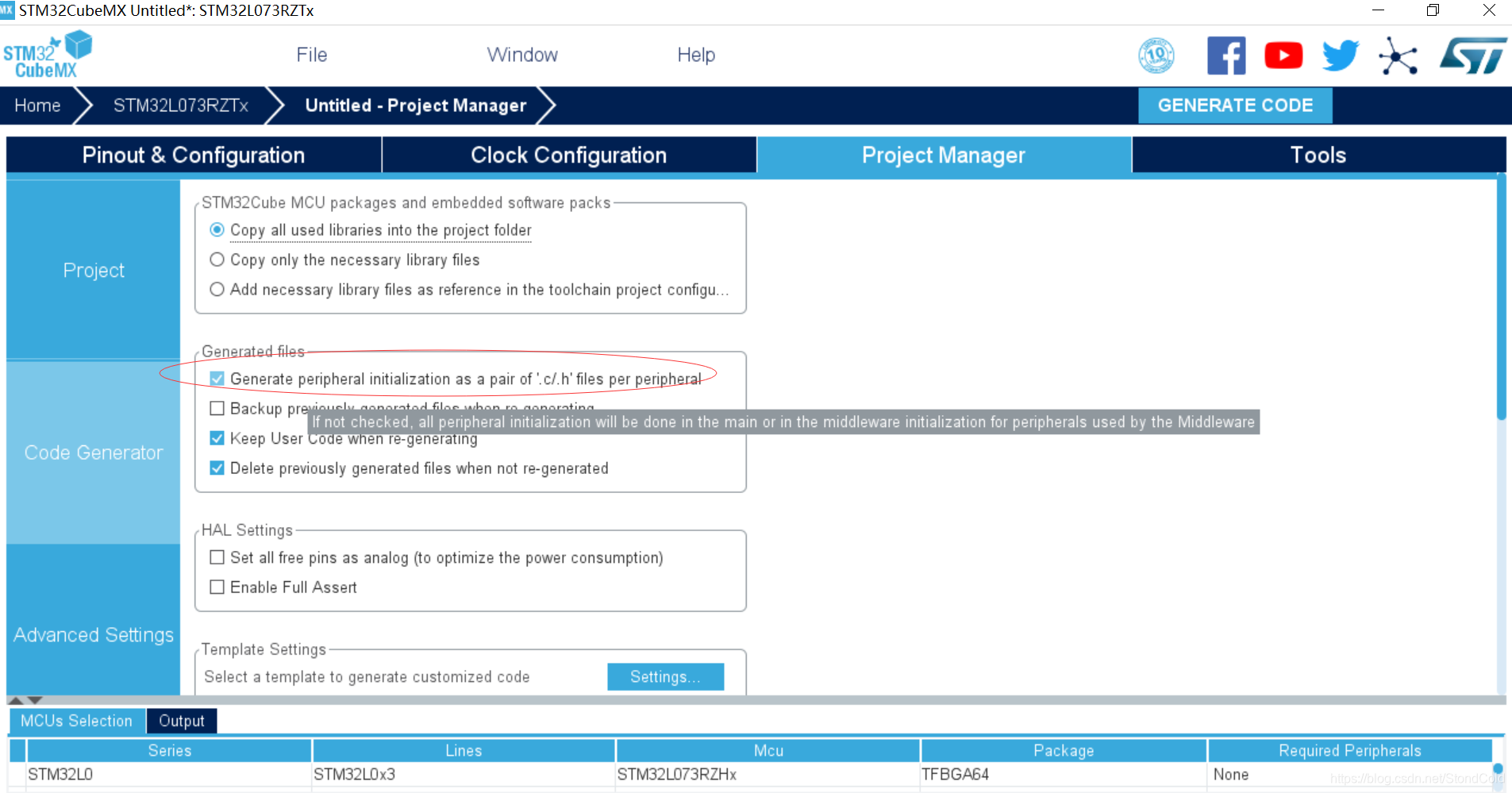Click the Mcu column header
The width and height of the screenshot is (1512, 793).
[x=768, y=751]
